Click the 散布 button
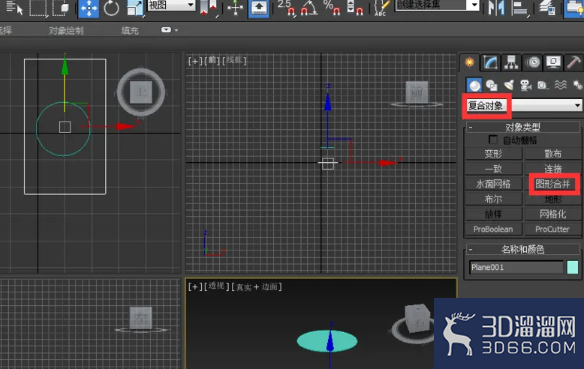The width and height of the screenshot is (584, 369). pyautogui.click(x=553, y=153)
